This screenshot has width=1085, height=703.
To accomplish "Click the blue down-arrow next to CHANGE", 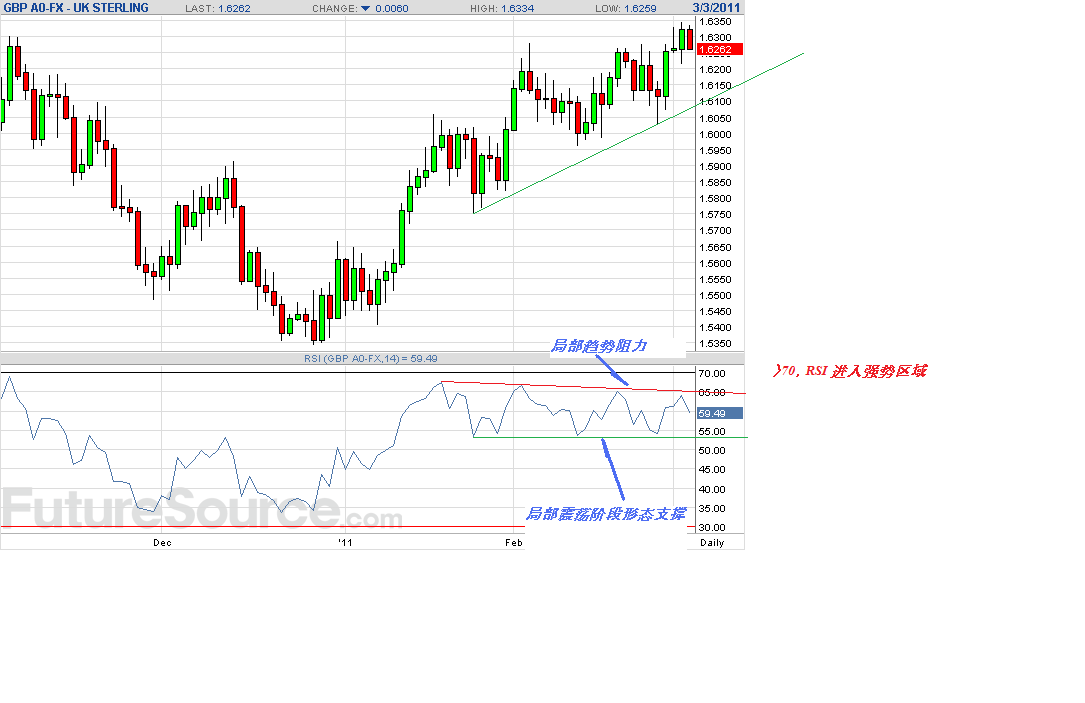I will 365,8.
